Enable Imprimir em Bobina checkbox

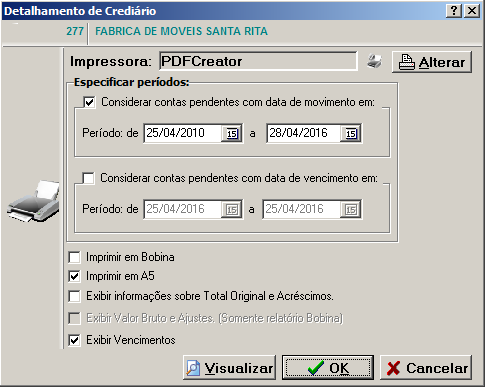pos(74,257)
